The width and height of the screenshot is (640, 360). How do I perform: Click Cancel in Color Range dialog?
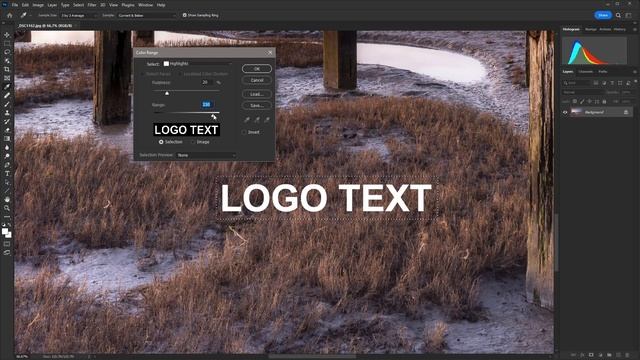click(x=257, y=80)
